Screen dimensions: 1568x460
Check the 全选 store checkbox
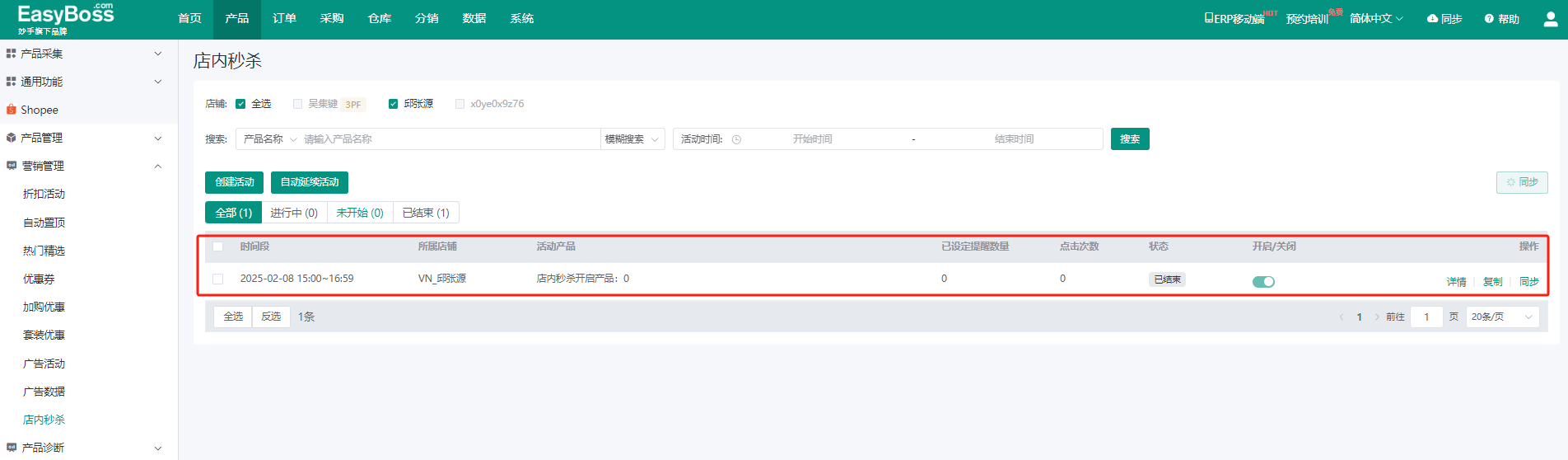(240, 104)
